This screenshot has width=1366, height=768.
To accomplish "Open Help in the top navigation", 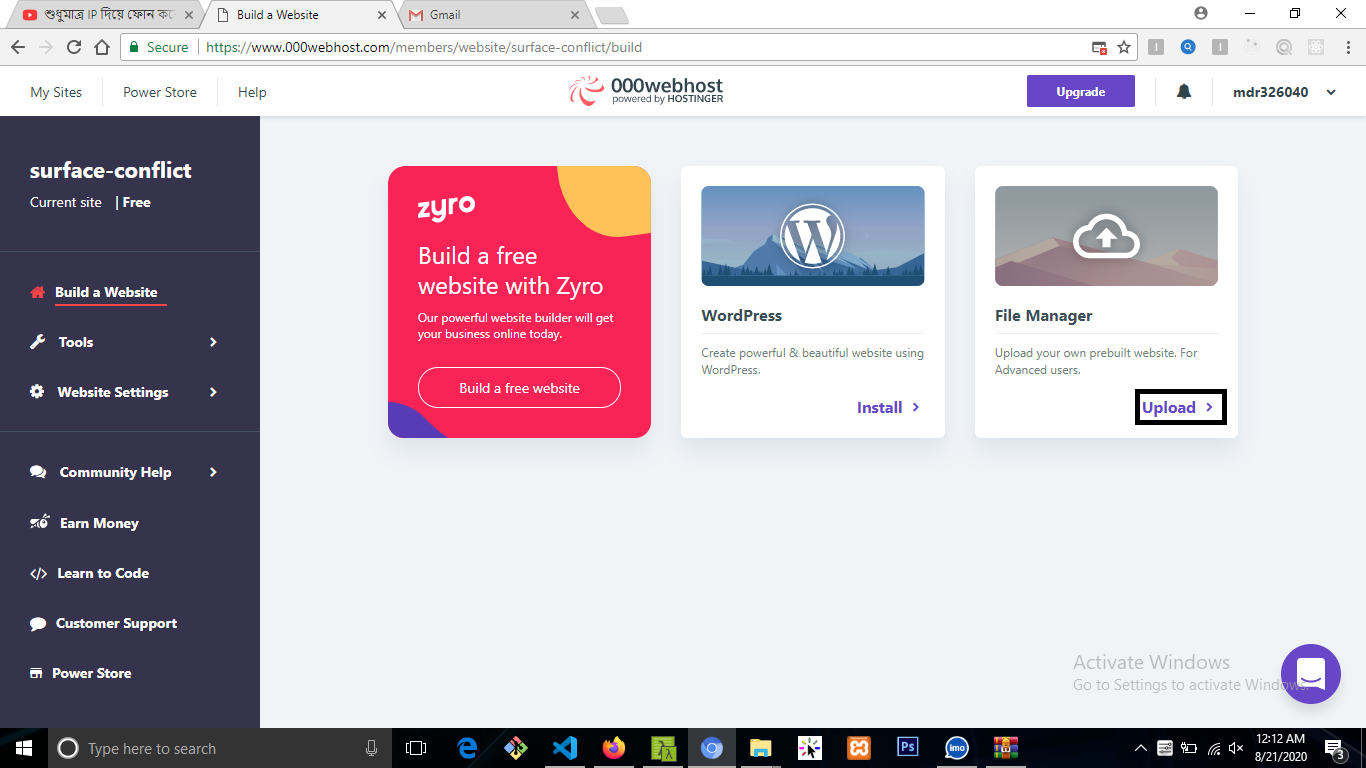I will point(252,92).
